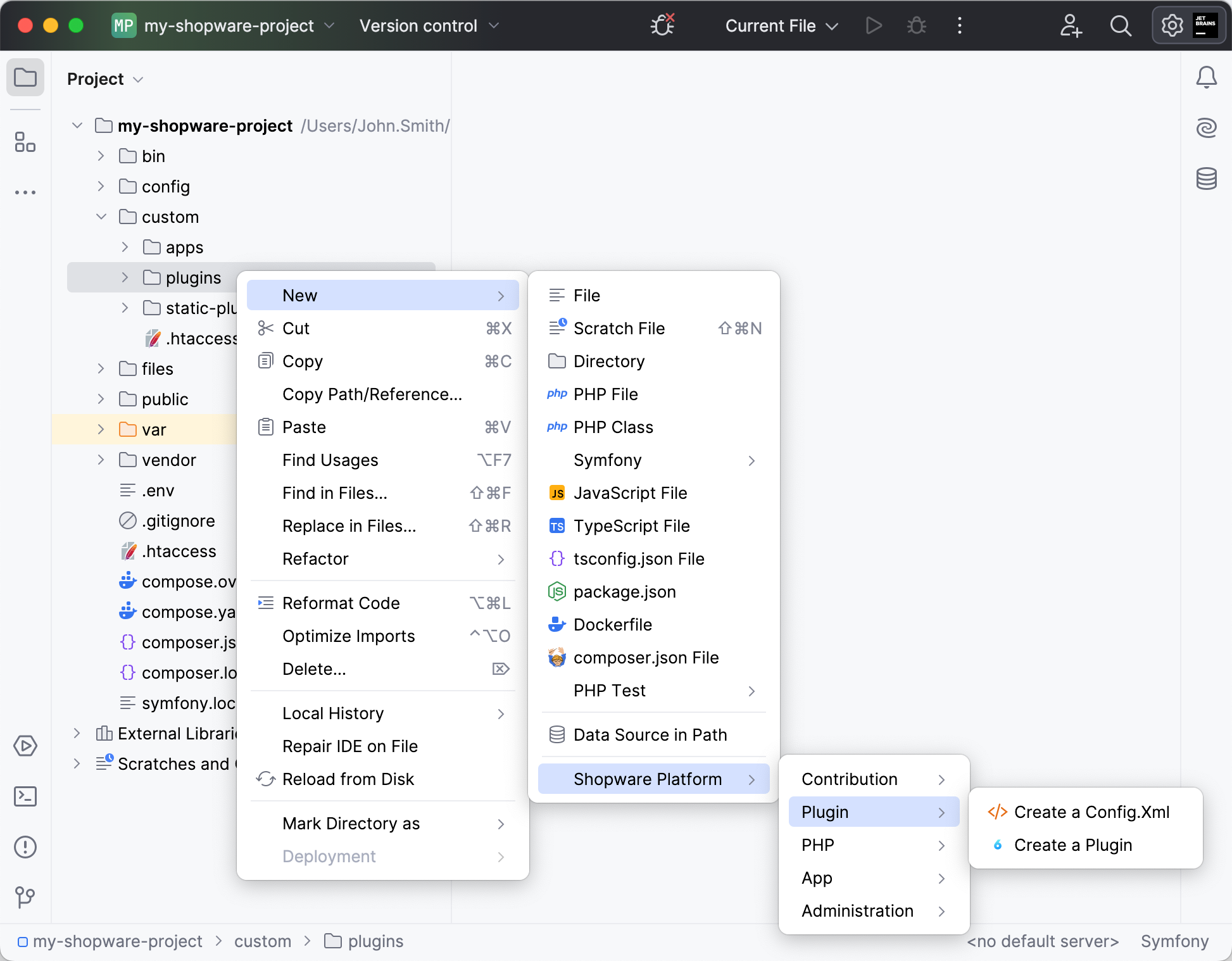The height and width of the screenshot is (961, 1232).
Task: Open the Current File run configuration dropdown
Action: (781, 26)
